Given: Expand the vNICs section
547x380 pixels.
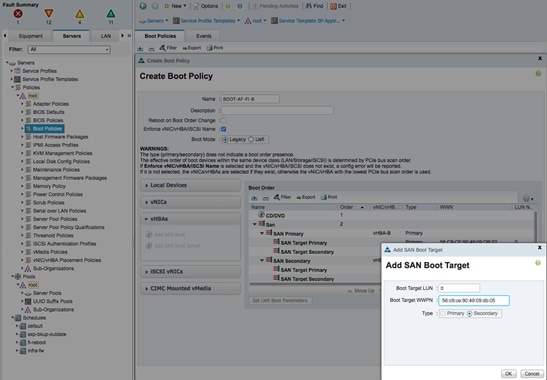Looking at the screenshot, I should [x=190, y=202].
